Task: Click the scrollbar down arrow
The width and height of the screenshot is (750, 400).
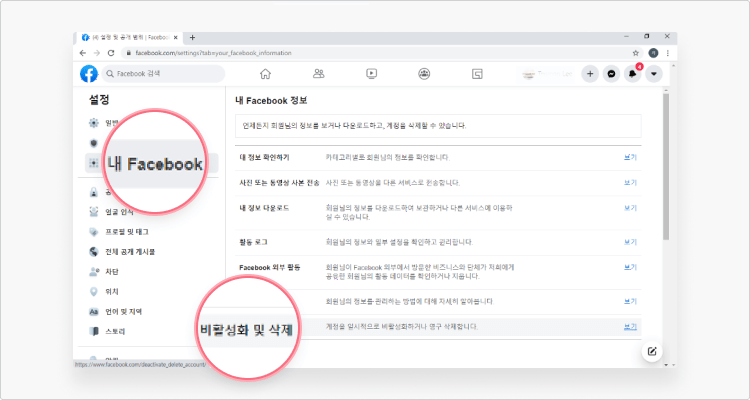Action: (x=666, y=365)
